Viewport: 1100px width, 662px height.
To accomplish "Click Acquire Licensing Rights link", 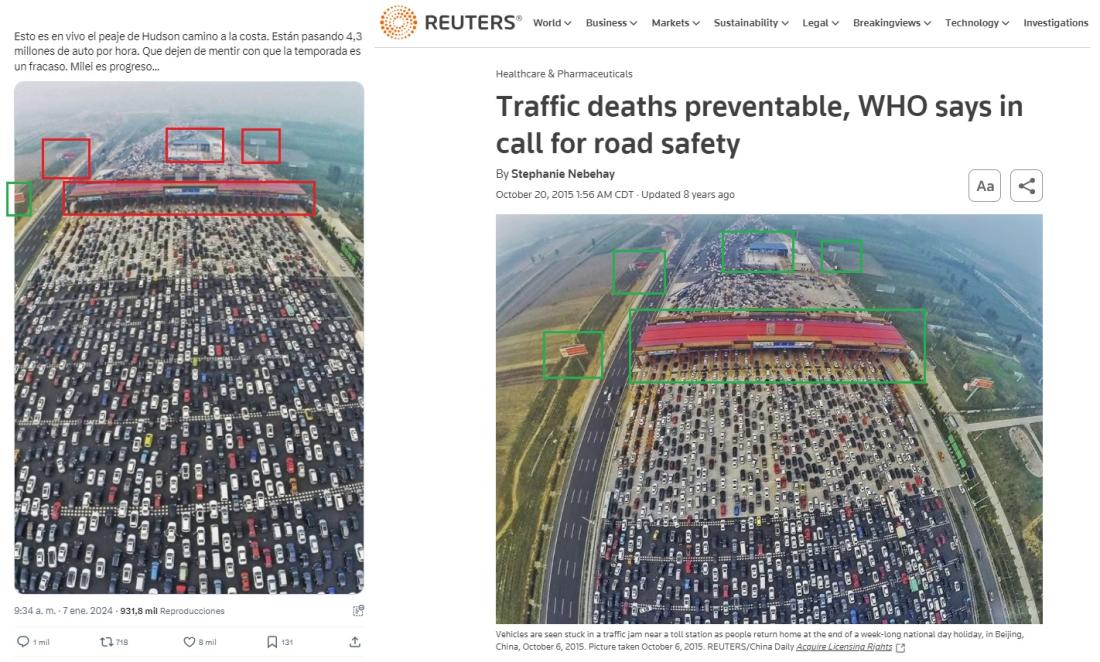I will 844,647.
